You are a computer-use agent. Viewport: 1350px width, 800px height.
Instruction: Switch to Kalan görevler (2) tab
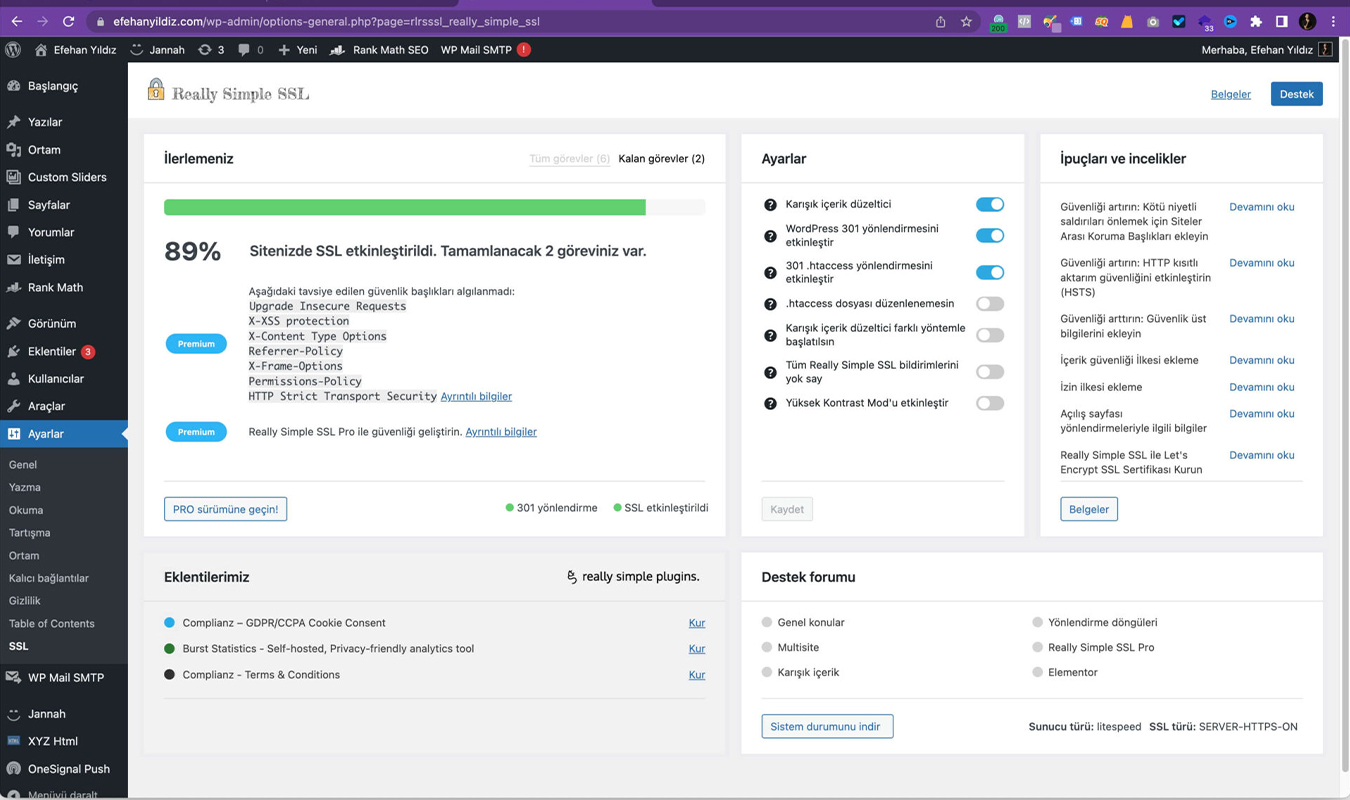(x=661, y=158)
